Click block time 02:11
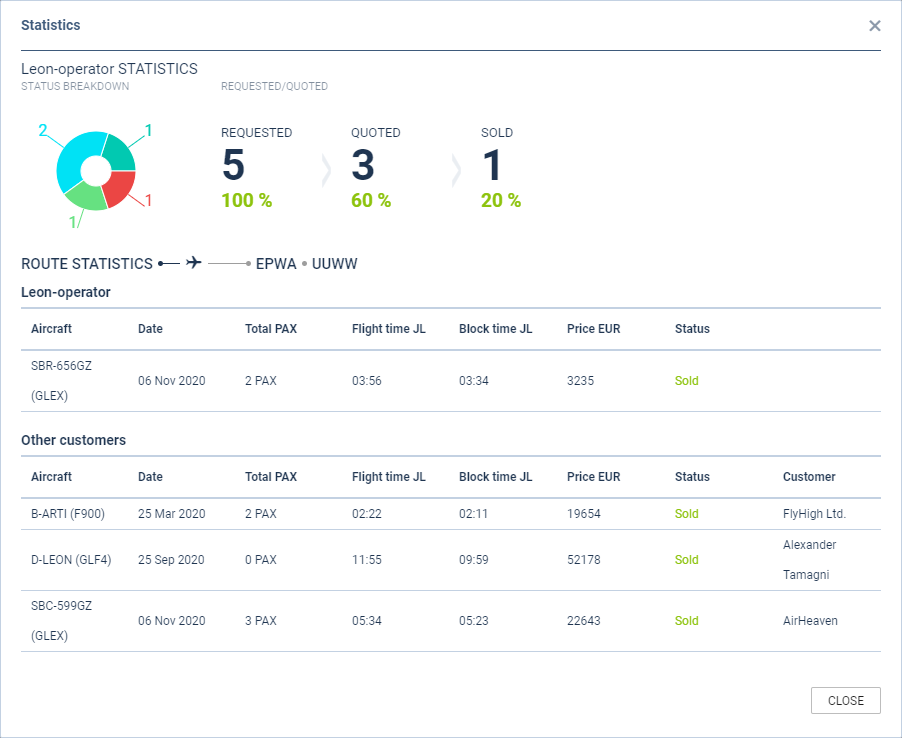The width and height of the screenshot is (902, 738). (x=473, y=514)
